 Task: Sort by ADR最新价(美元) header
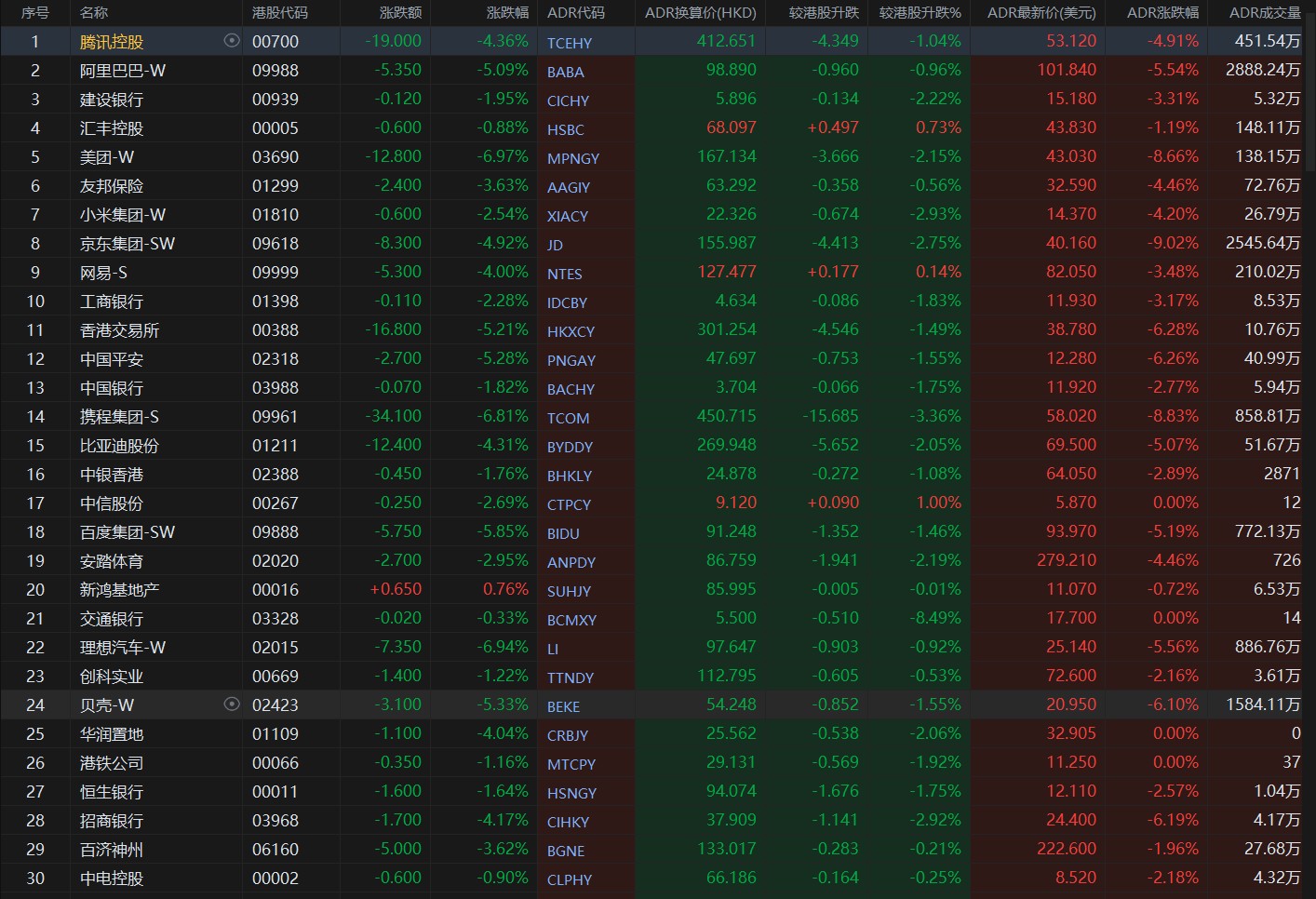1041,13
